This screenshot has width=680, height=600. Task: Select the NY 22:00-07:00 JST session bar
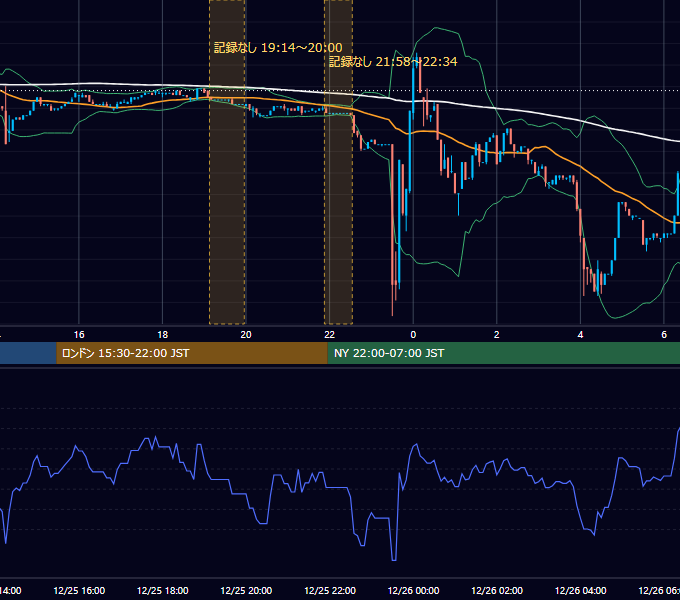[503, 353]
